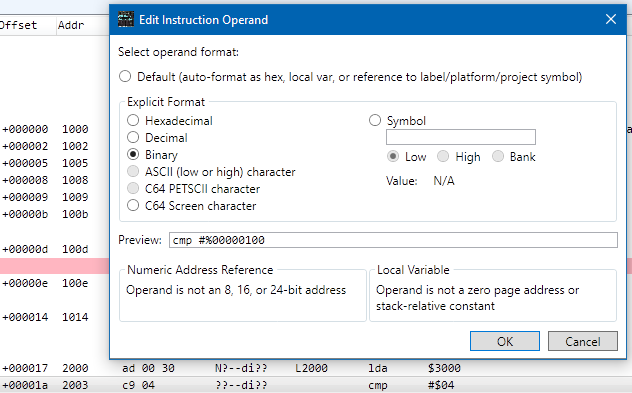Click the cmp opcode in bottom row
Viewport: 632px width, 393px height.
click(378, 386)
